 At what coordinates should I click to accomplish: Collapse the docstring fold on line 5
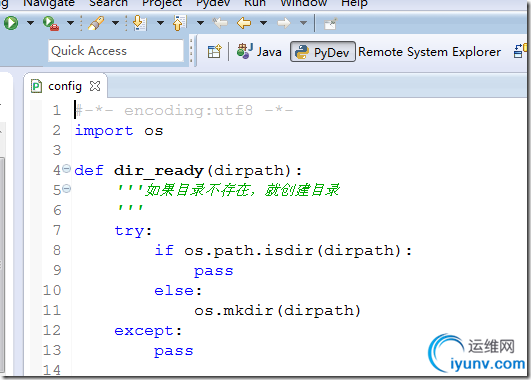[x=67, y=188]
